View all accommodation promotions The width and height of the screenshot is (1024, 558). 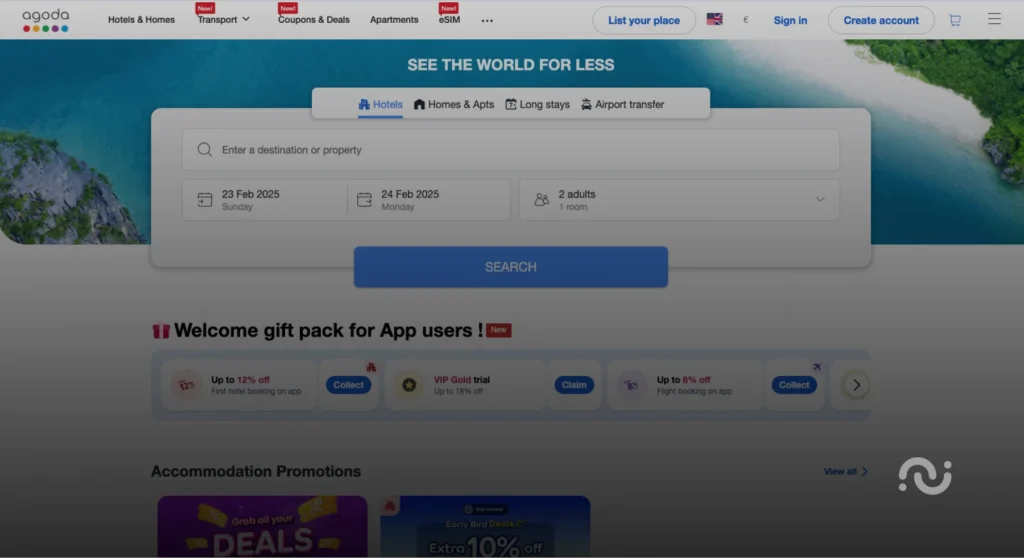pyautogui.click(x=846, y=471)
